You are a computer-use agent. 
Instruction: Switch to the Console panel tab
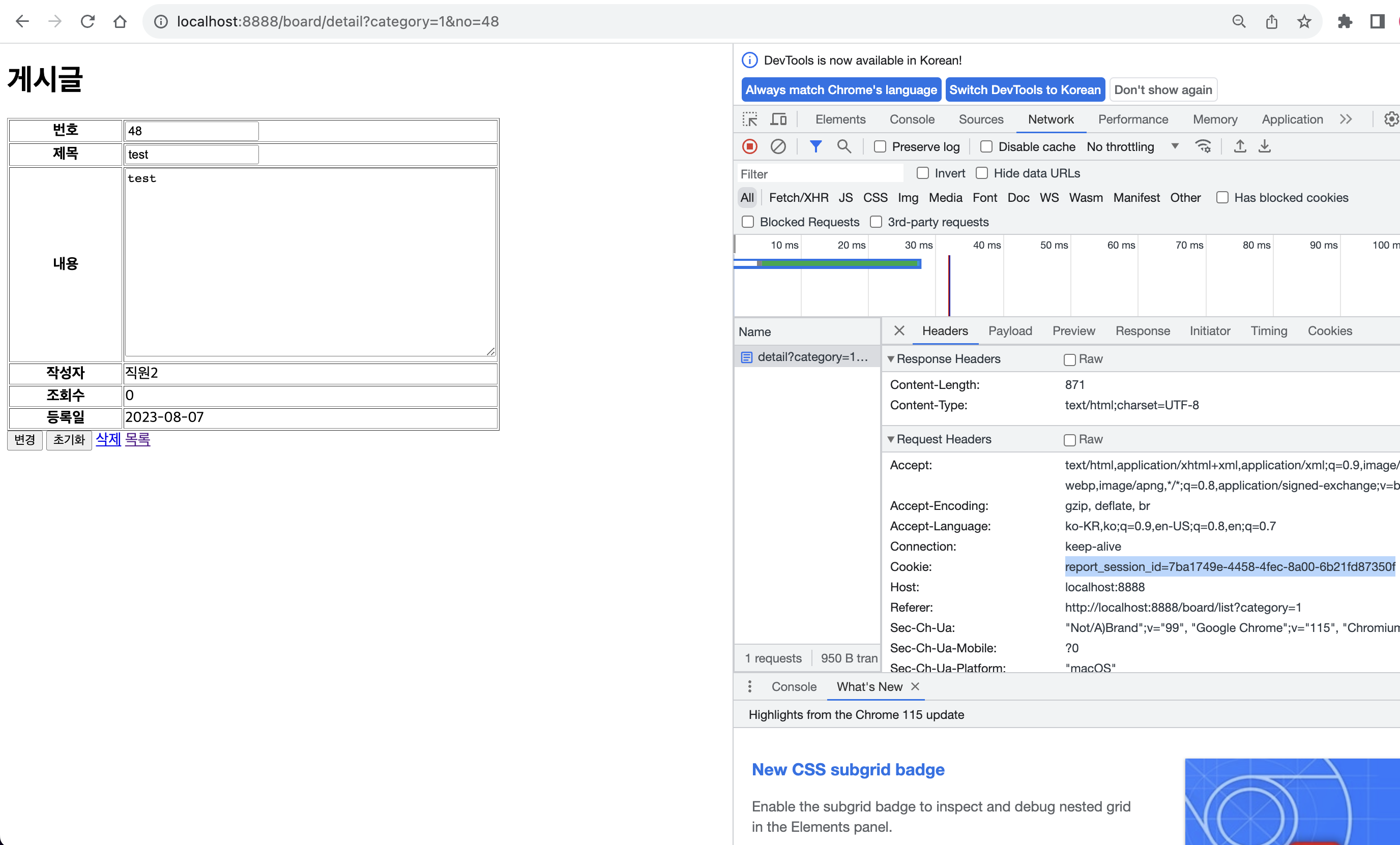tap(911, 119)
